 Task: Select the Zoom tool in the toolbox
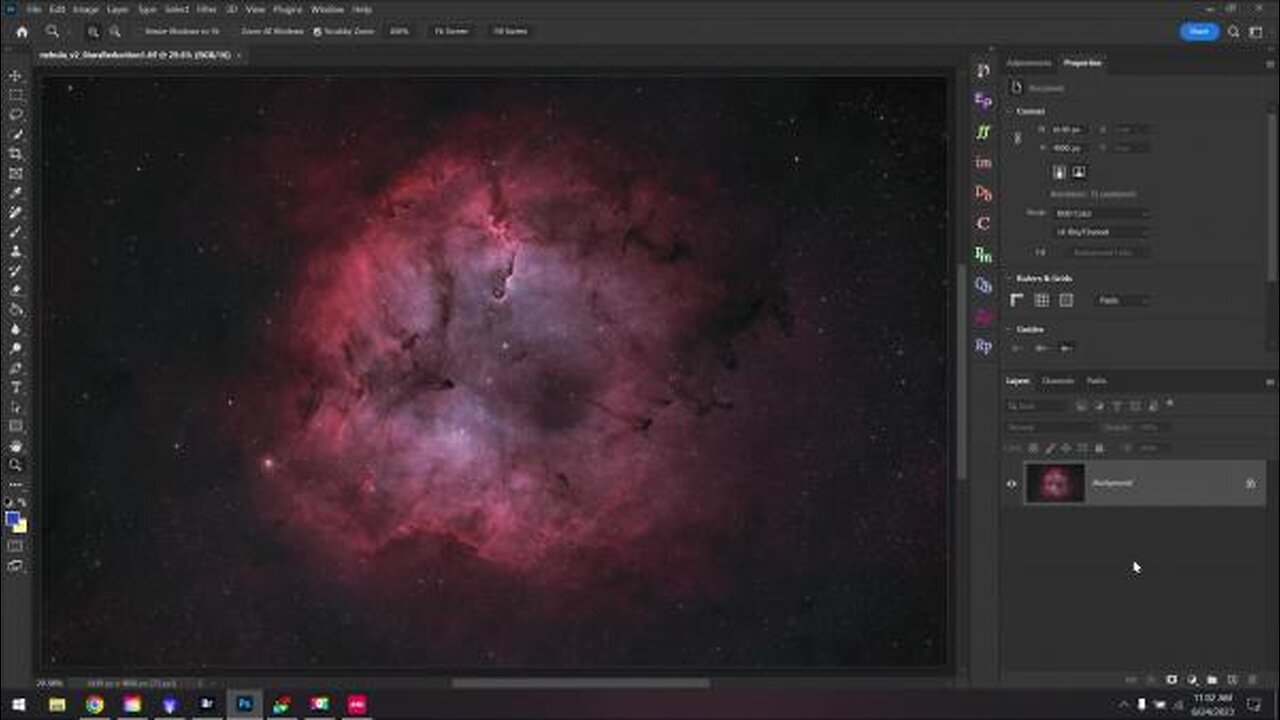16,465
